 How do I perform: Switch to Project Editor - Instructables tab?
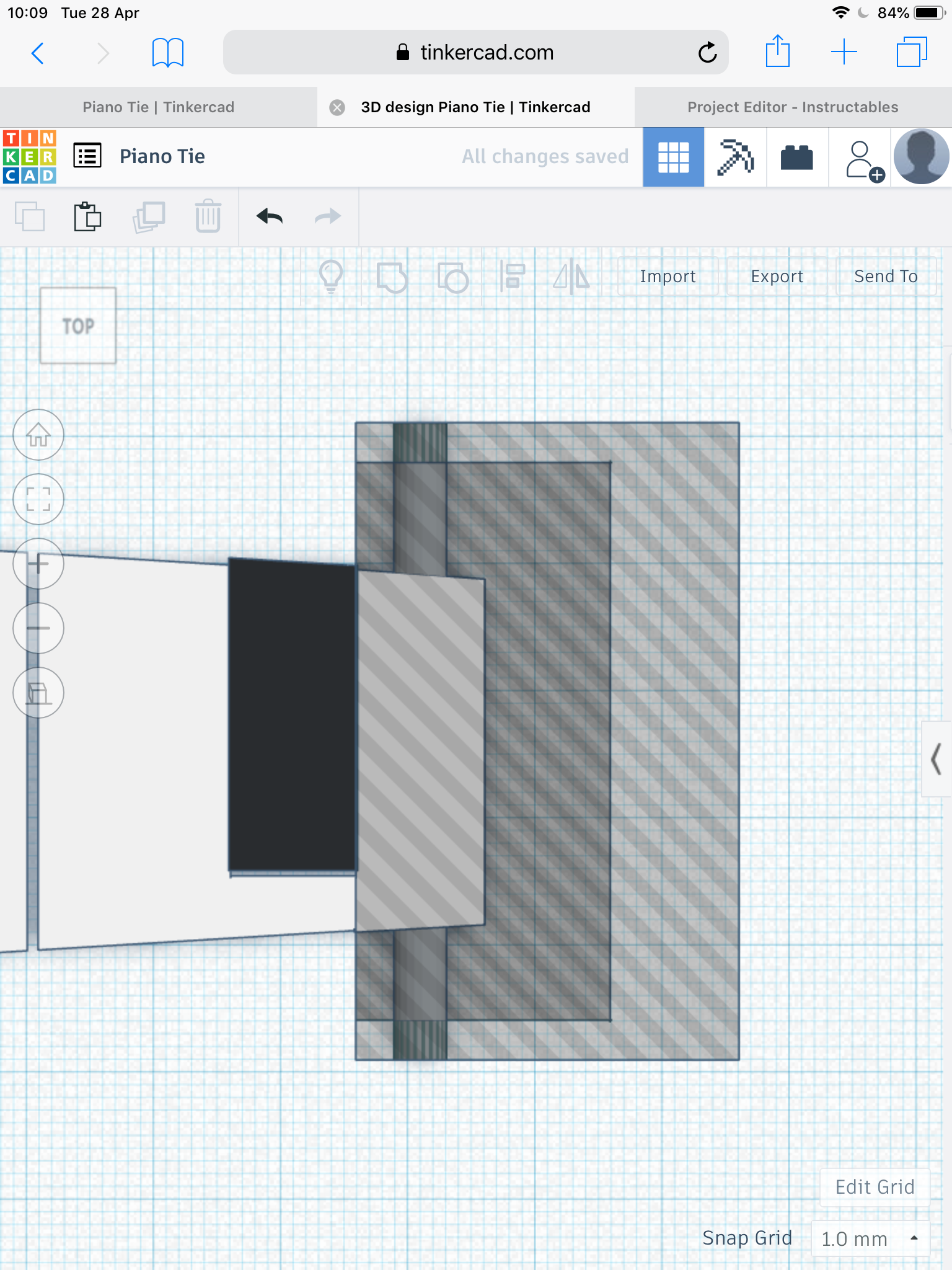coord(793,107)
